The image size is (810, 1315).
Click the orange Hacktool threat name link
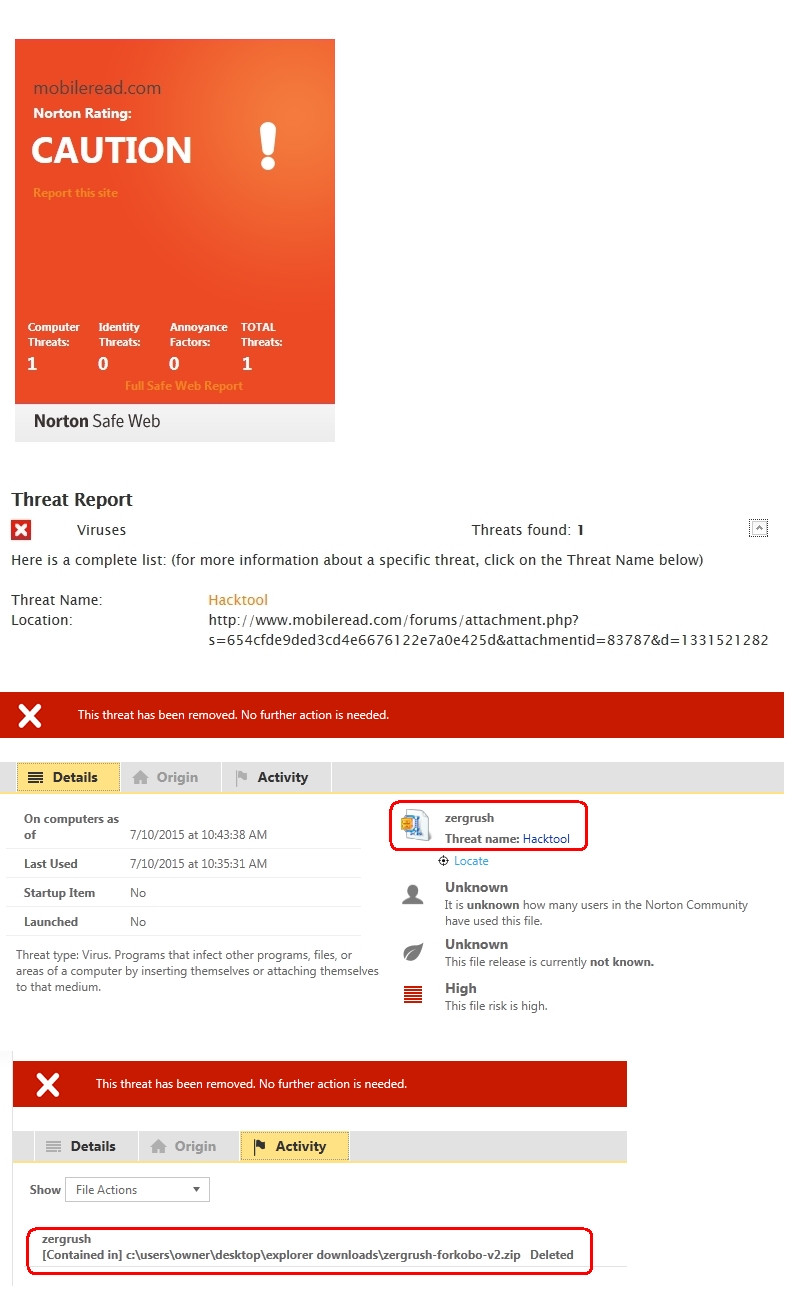[238, 600]
